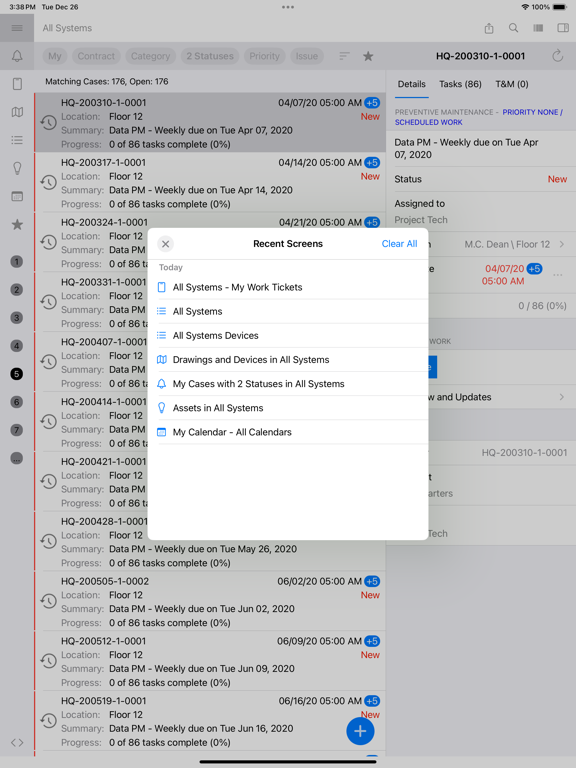The height and width of the screenshot is (768, 576).
Task: Select numbered circle 5 in sidebar
Action: [17, 374]
